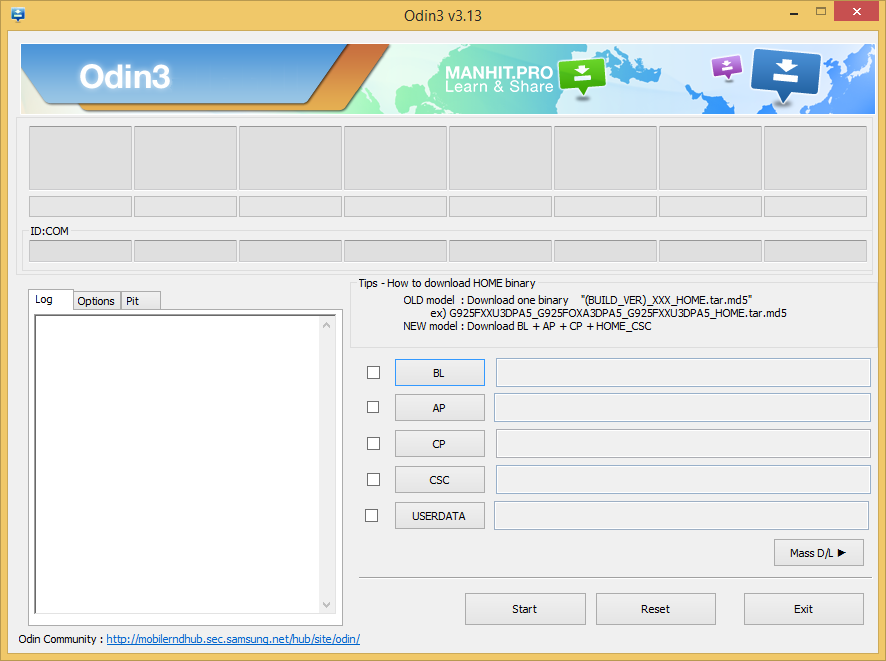Viewport: 886px width, 661px height.
Task: Click the MANHIT.PRO Learn & Share banner text
Action: coord(499,79)
